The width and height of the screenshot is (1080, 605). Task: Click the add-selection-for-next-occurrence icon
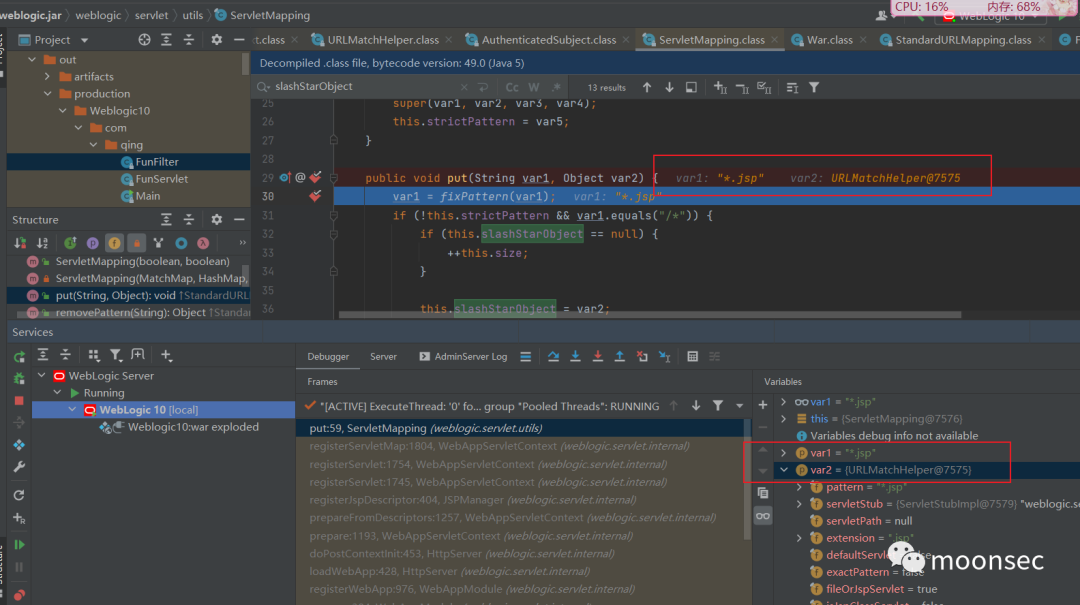720,88
